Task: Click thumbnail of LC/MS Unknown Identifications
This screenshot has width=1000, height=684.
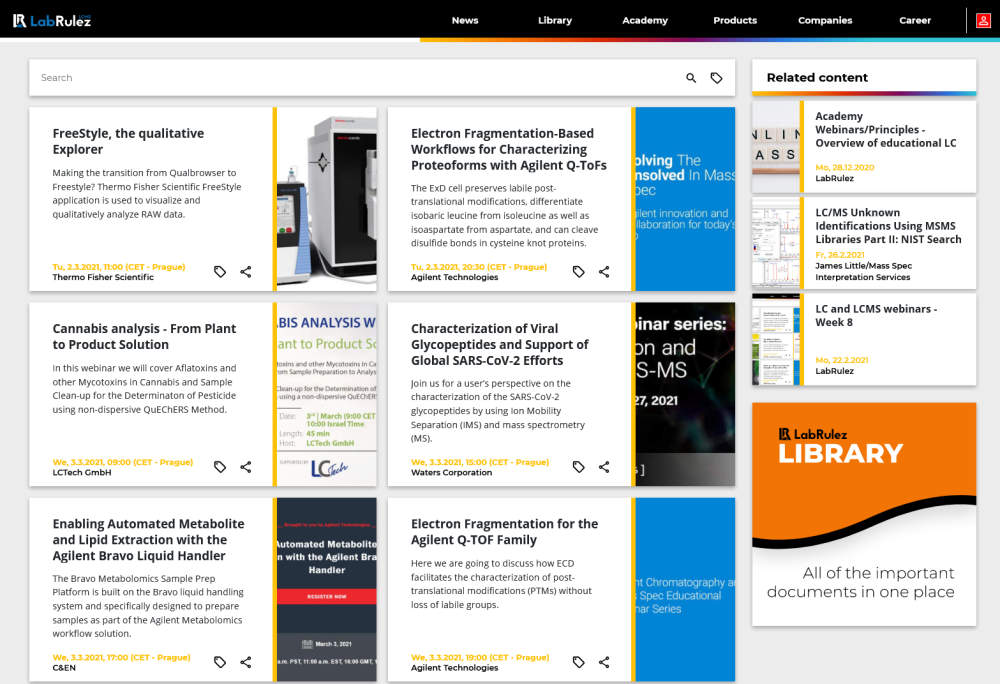Action: (776, 243)
